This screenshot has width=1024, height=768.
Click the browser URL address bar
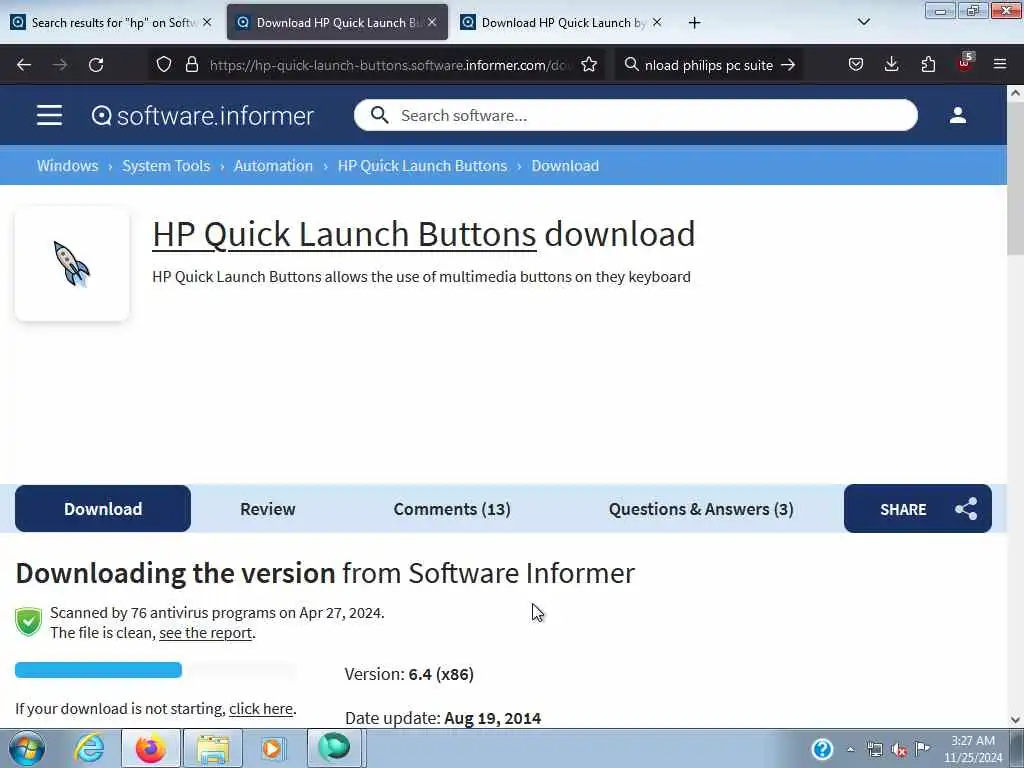tap(390, 65)
